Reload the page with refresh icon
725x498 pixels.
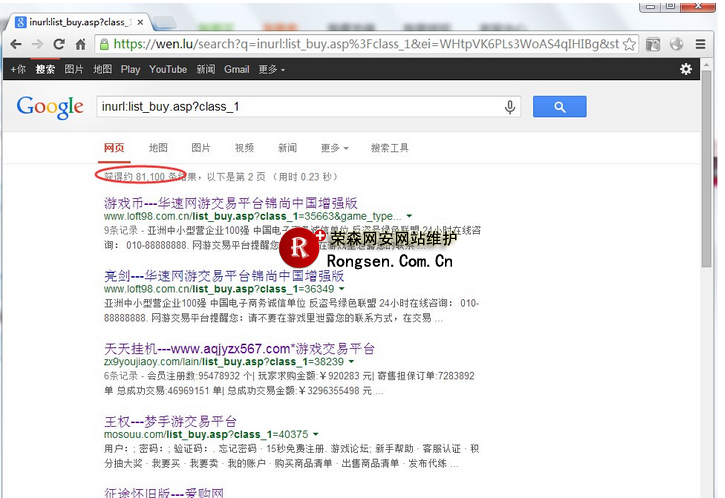(x=59, y=44)
